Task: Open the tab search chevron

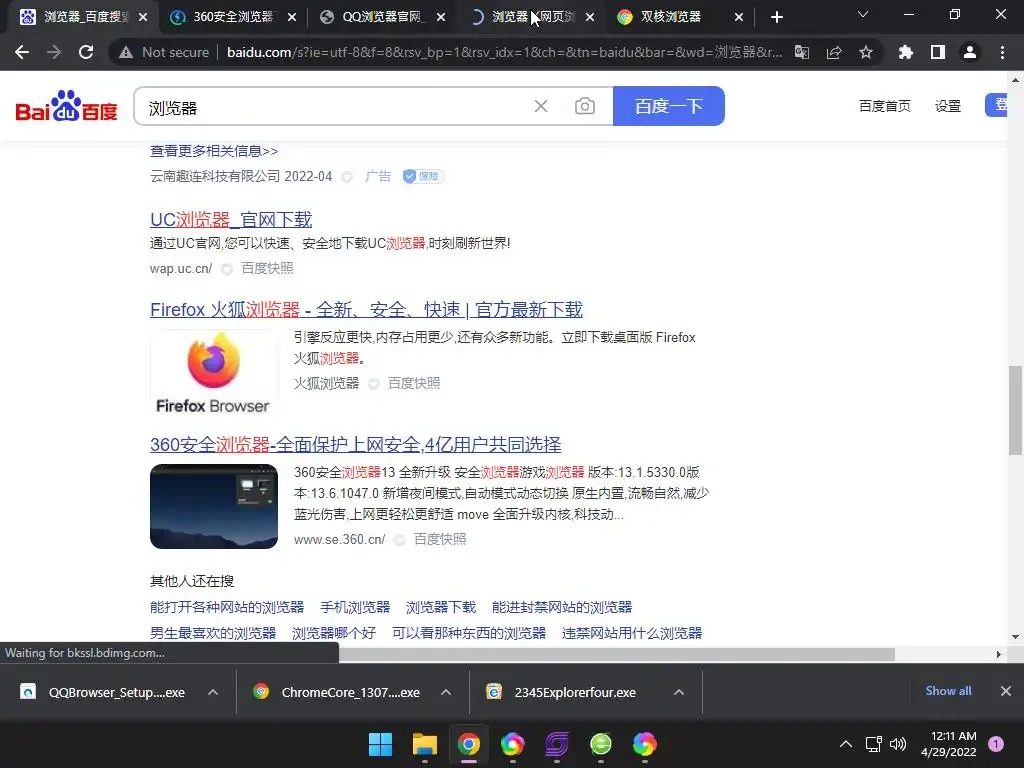Action: pos(863,14)
